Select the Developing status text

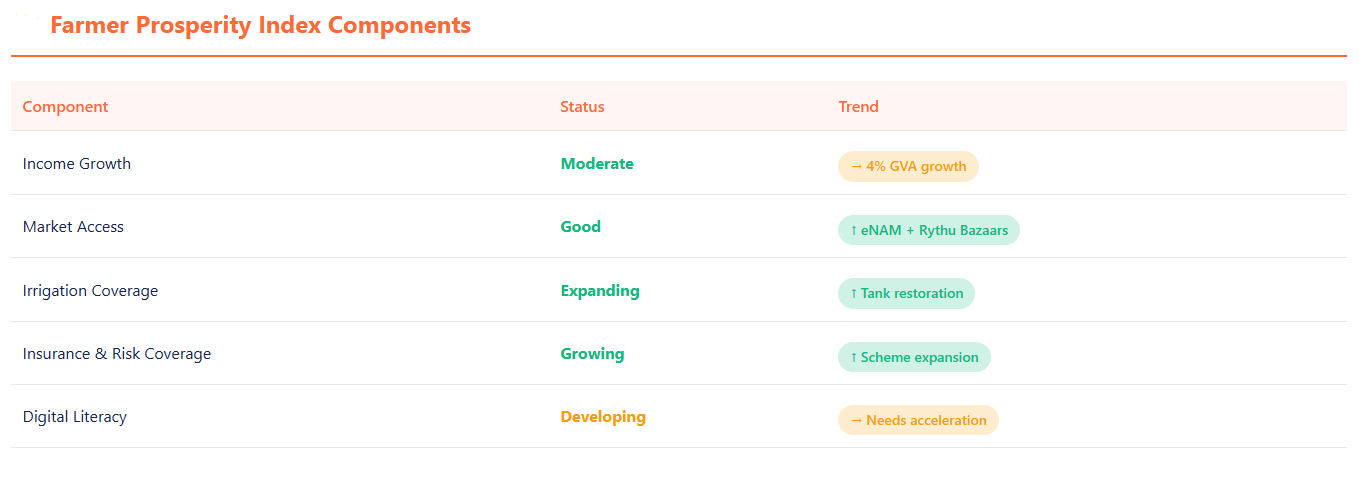click(603, 417)
